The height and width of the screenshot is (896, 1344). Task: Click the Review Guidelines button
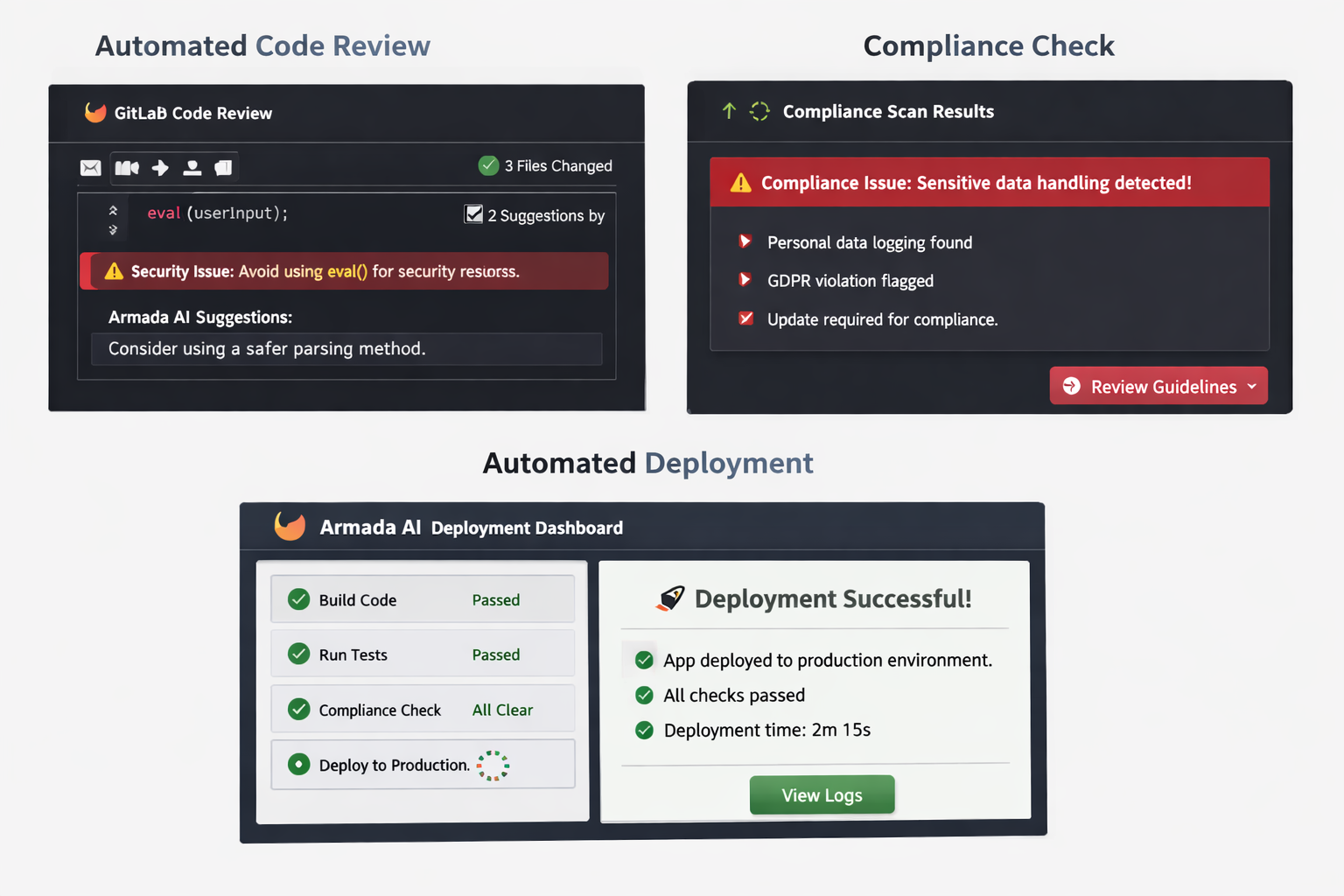(x=1158, y=386)
